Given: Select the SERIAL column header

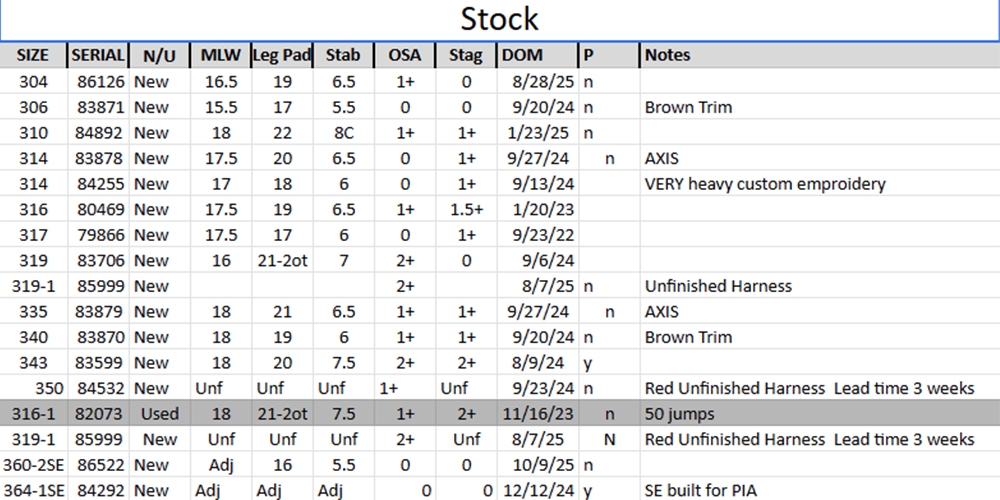Looking at the screenshot, I should pyautogui.click(x=99, y=55).
